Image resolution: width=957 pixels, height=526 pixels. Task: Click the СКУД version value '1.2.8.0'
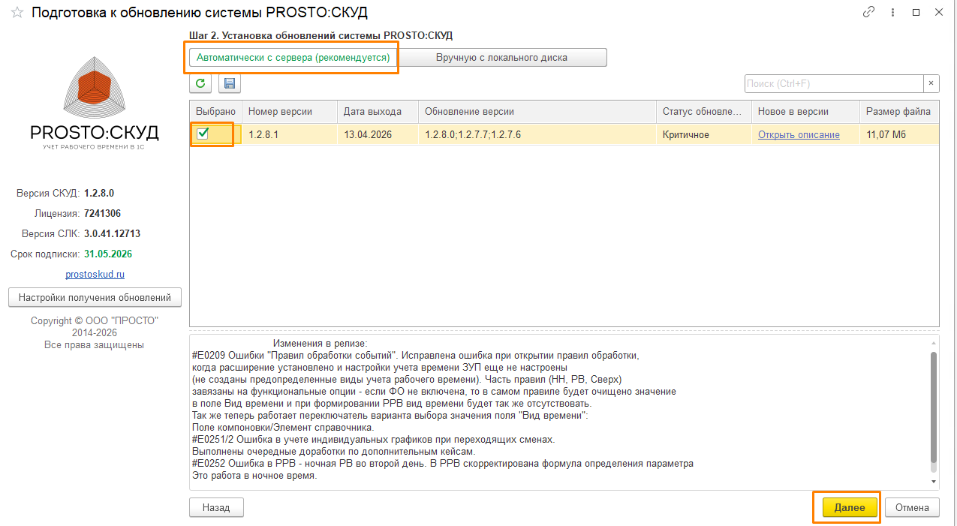(99, 193)
